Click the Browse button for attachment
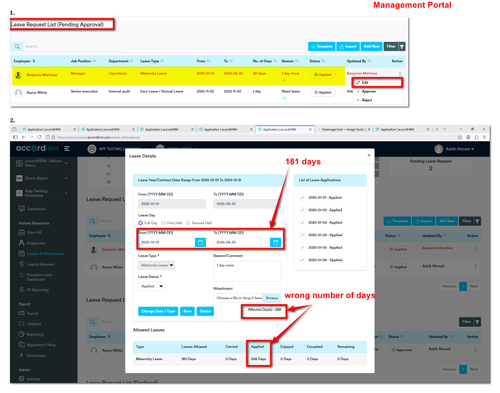The image size is (500, 393). click(272, 298)
